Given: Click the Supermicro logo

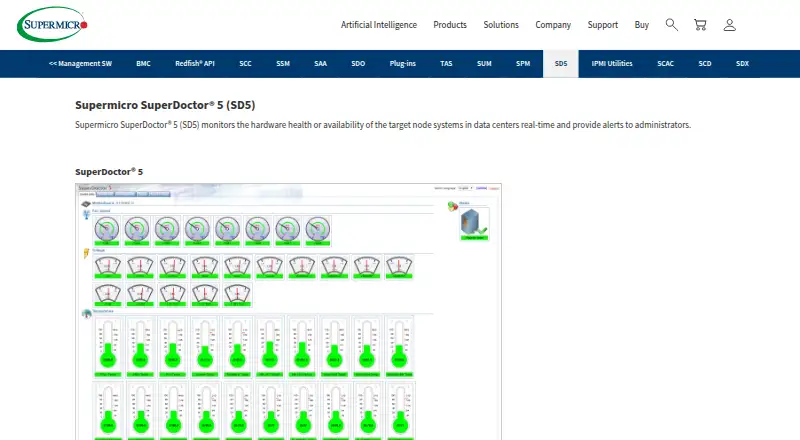Looking at the screenshot, I should pos(52,24).
